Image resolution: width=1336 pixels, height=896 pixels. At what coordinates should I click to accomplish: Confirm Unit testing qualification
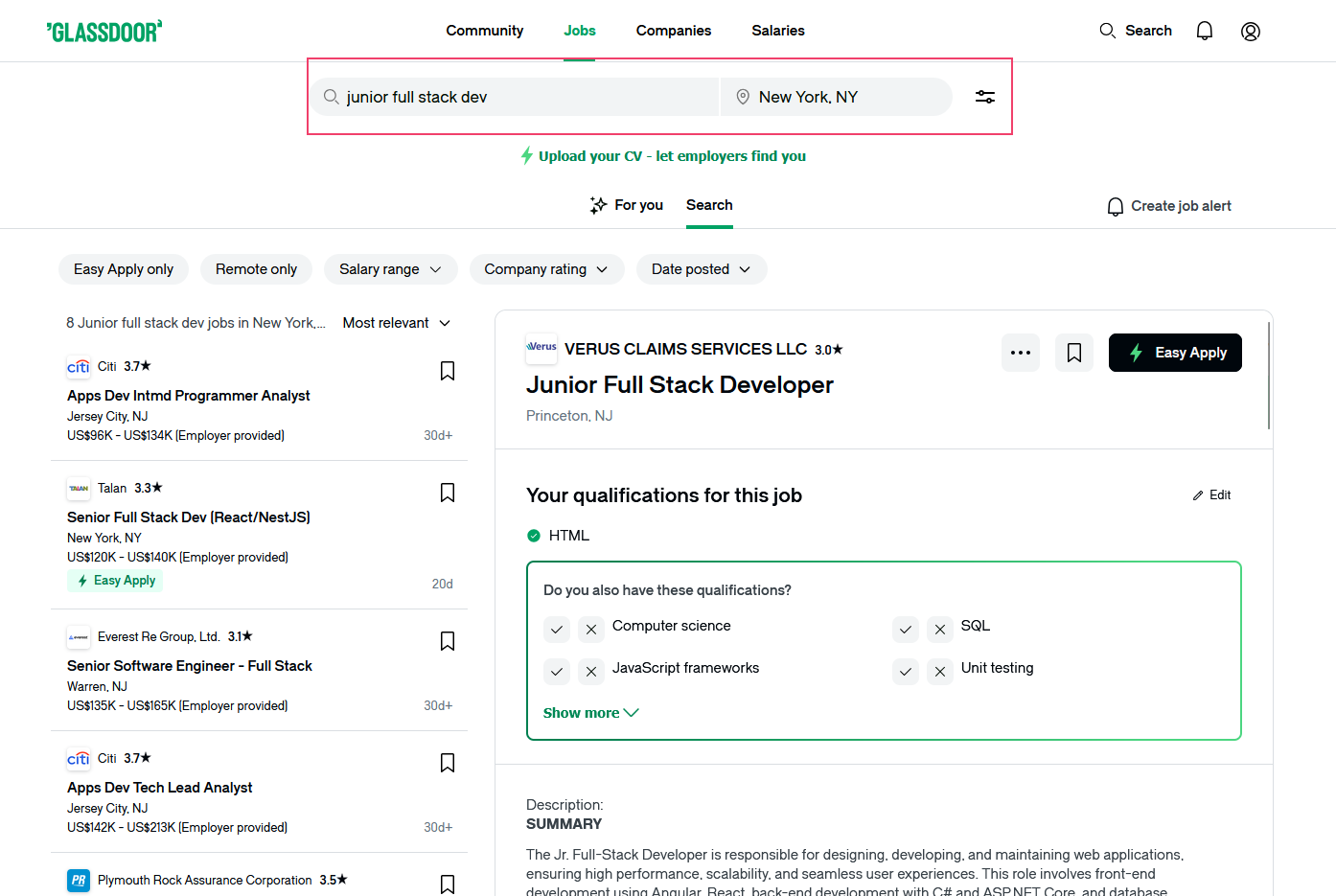pos(906,672)
